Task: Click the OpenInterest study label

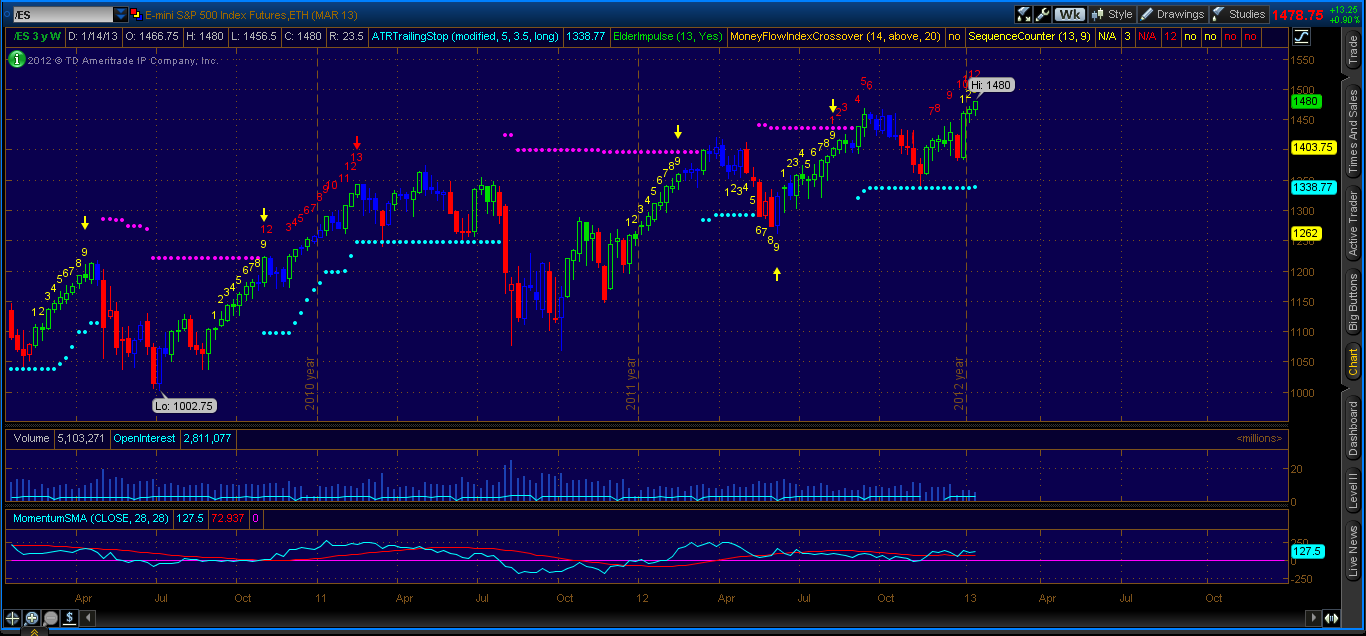Action: tap(144, 438)
